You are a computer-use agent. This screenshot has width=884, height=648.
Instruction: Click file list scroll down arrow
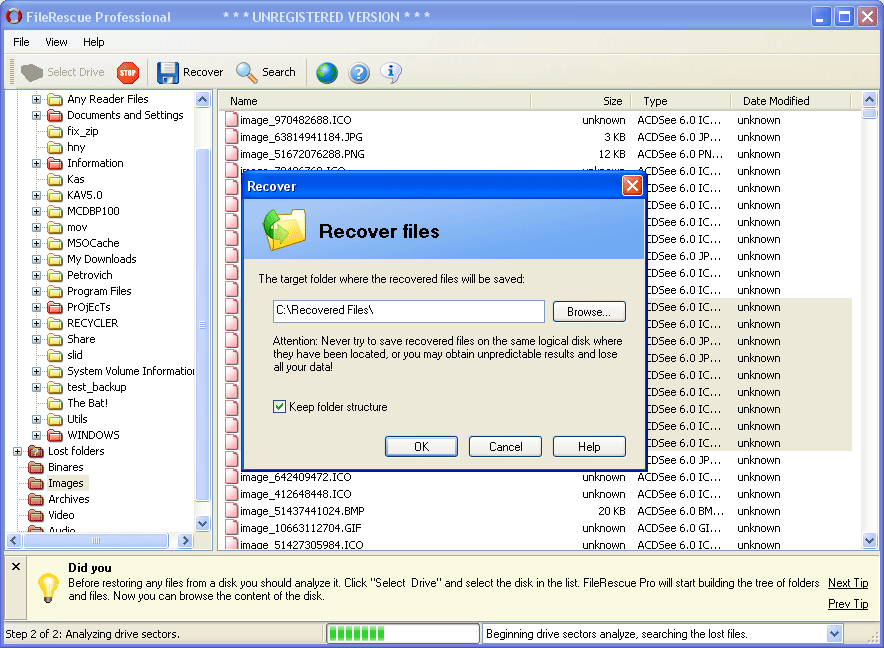pyautogui.click(x=869, y=540)
